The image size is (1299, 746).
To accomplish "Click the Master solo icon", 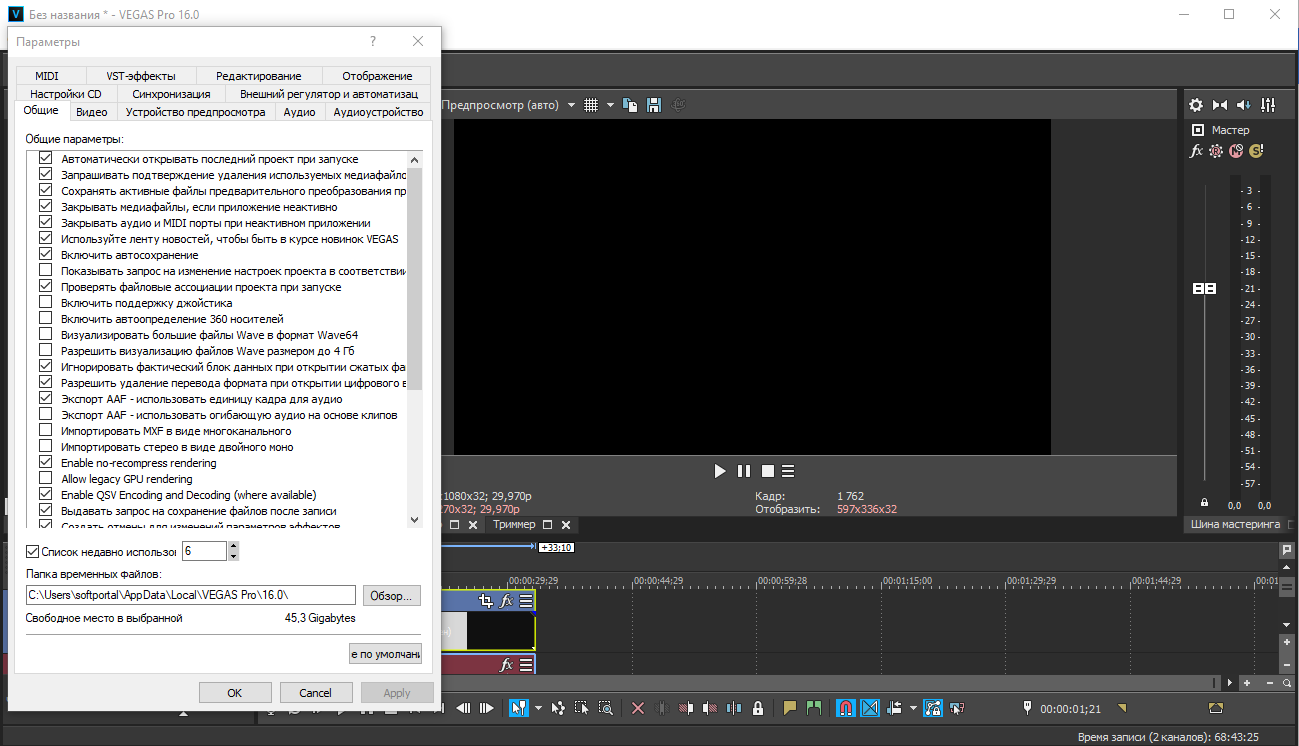I will pos(1256,151).
